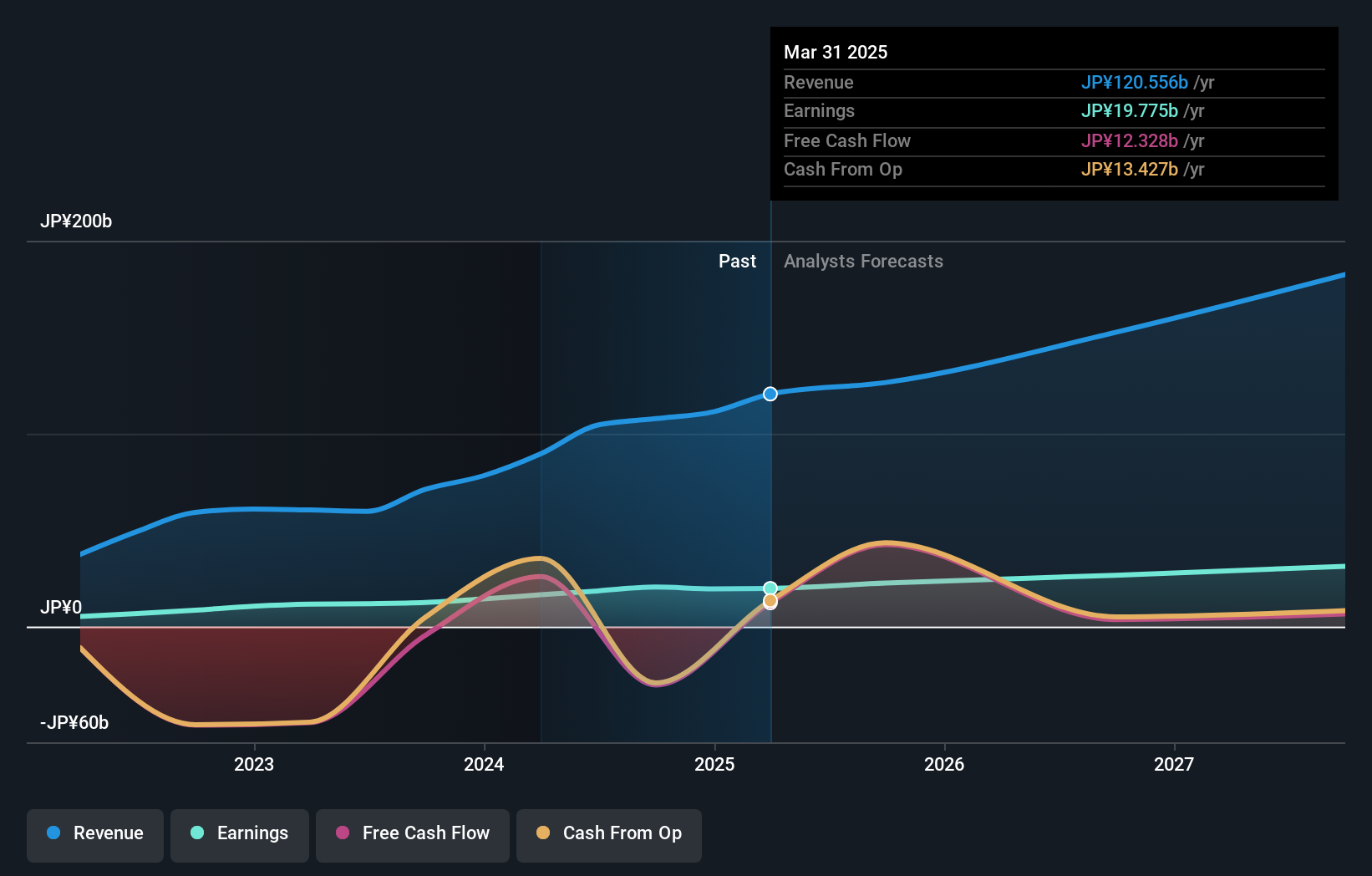Click the pink Free Cash Flow legend dot

pyautogui.click(x=343, y=833)
